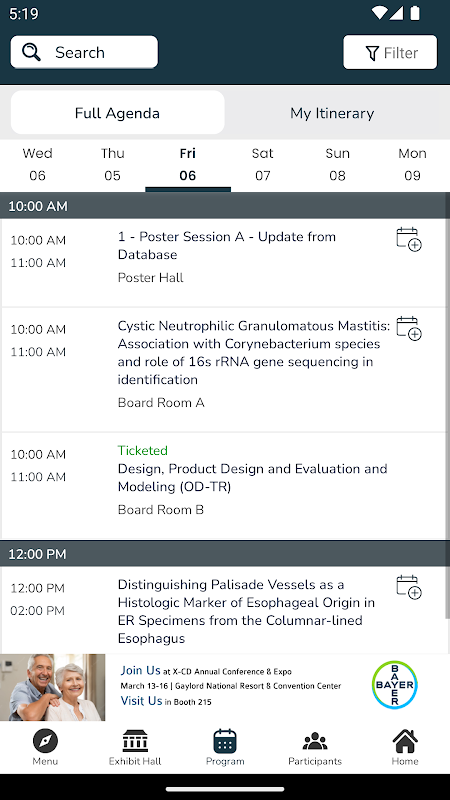The height and width of the screenshot is (800, 450).
Task: Go to Home icon
Action: click(405, 741)
